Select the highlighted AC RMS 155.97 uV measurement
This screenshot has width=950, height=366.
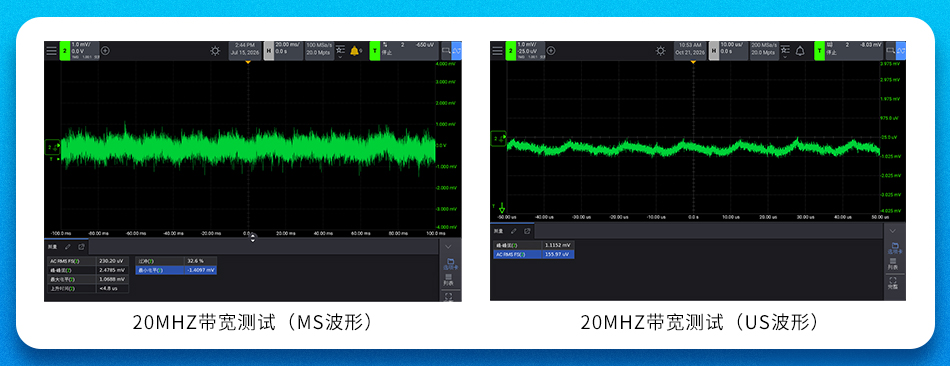534,255
